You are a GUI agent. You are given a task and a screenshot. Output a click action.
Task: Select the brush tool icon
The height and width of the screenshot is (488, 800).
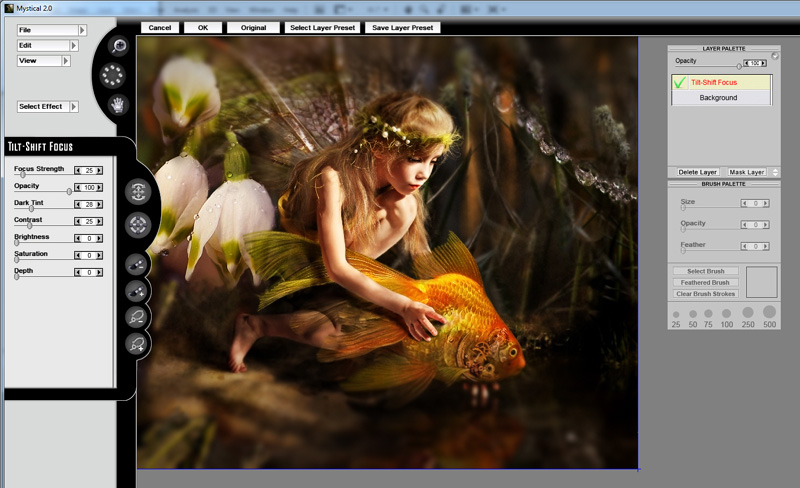(137, 264)
